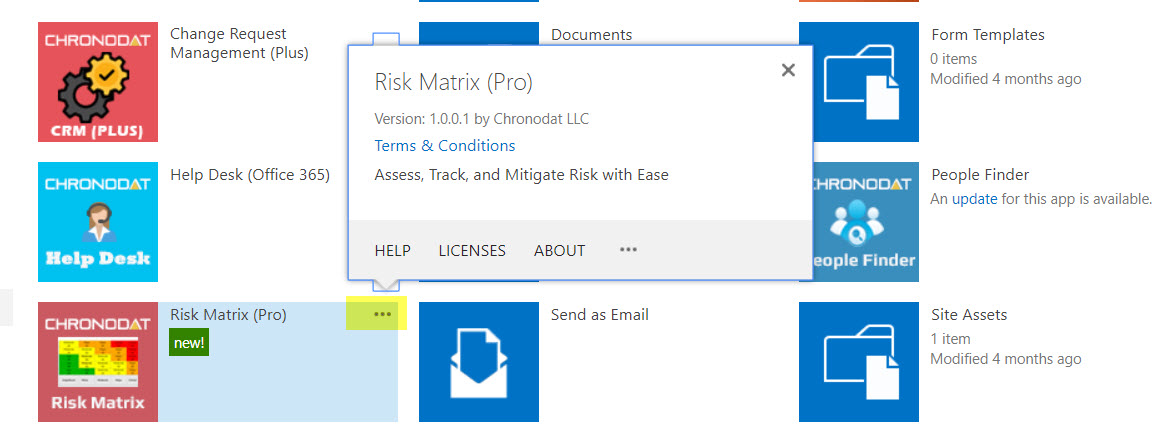Open the Send as Email title link
The height and width of the screenshot is (429, 1169).
[x=599, y=315]
